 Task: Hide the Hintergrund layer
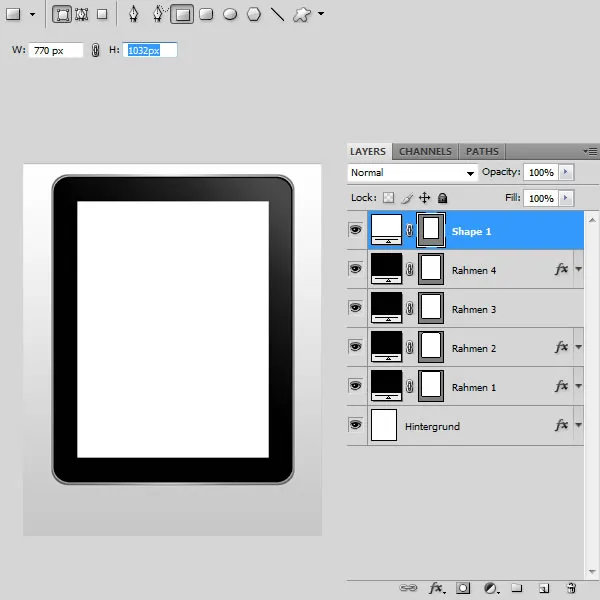pyautogui.click(x=355, y=425)
